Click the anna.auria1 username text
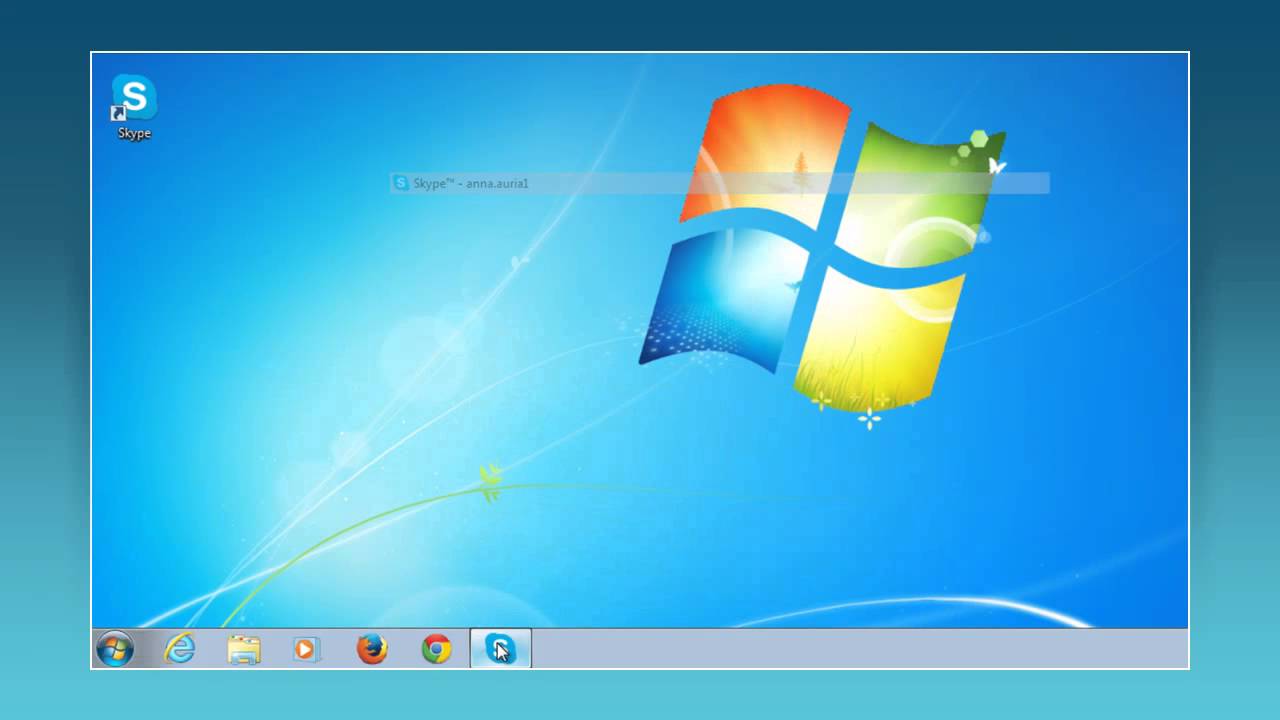Screen dimensions: 1280x720 (496, 183)
